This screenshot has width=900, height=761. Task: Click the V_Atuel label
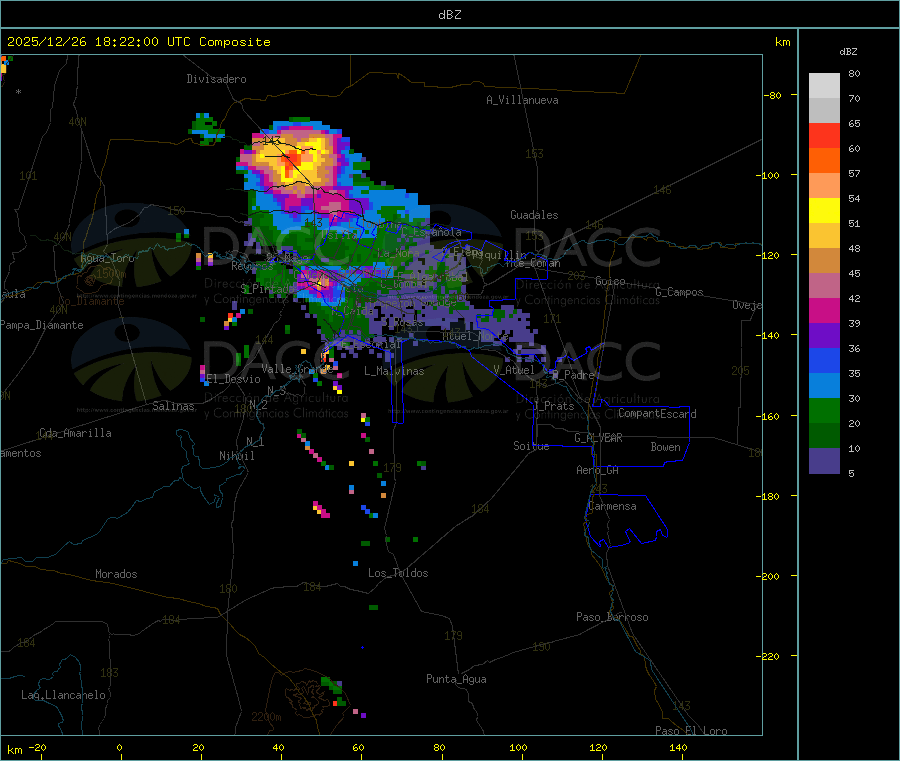[x=514, y=370]
